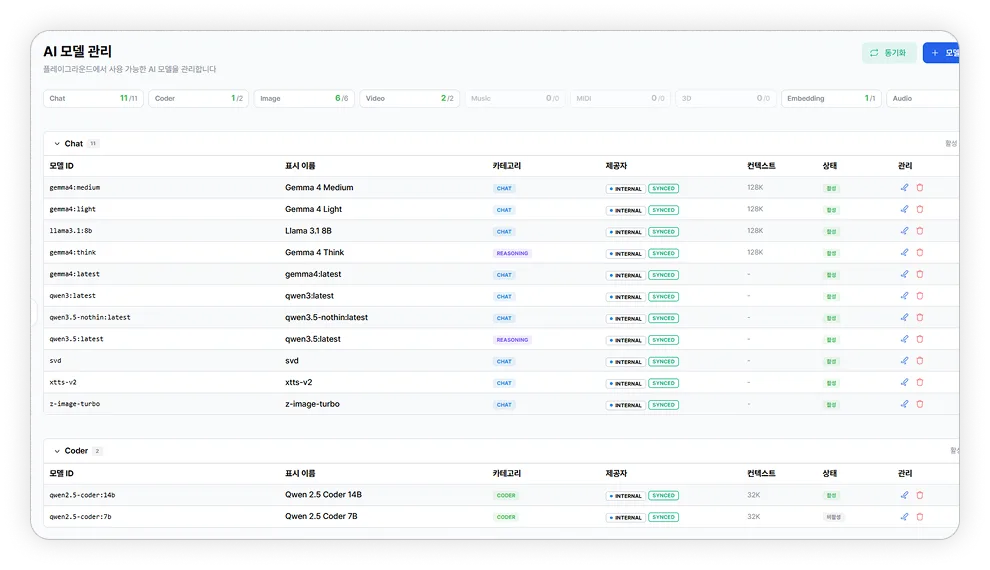The height and width of the screenshot is (570, 990).
Task: Click INTERNAL badge for llama3.1:8b
Action: pos(625,232)
